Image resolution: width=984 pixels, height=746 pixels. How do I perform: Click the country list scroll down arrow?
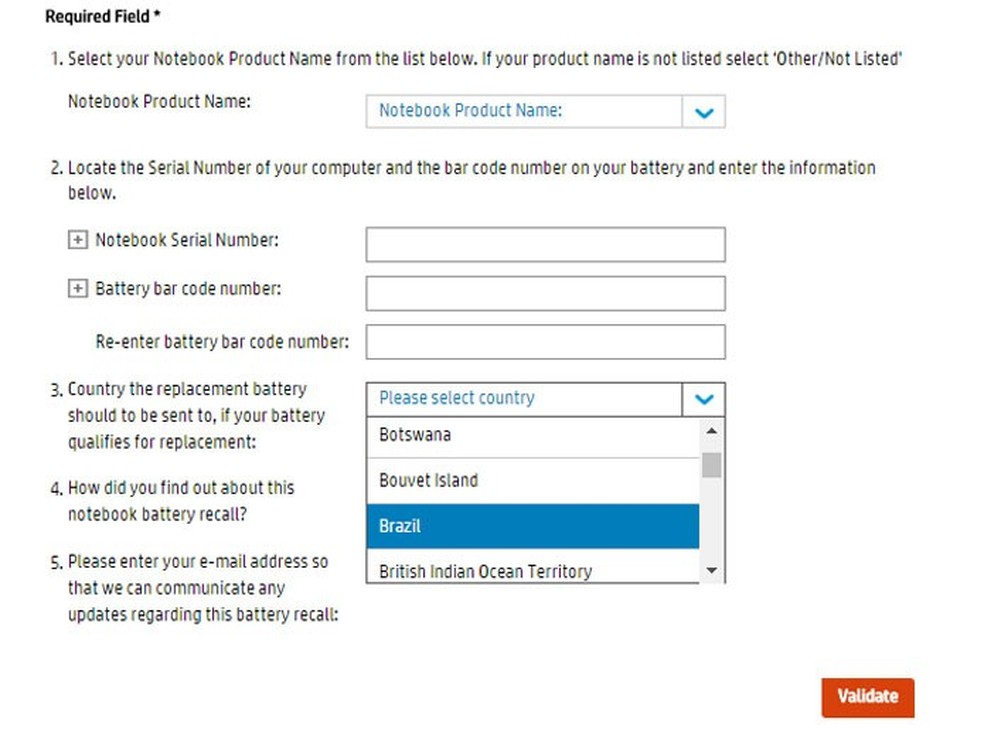pyautogui.click(x=711, y=570)
